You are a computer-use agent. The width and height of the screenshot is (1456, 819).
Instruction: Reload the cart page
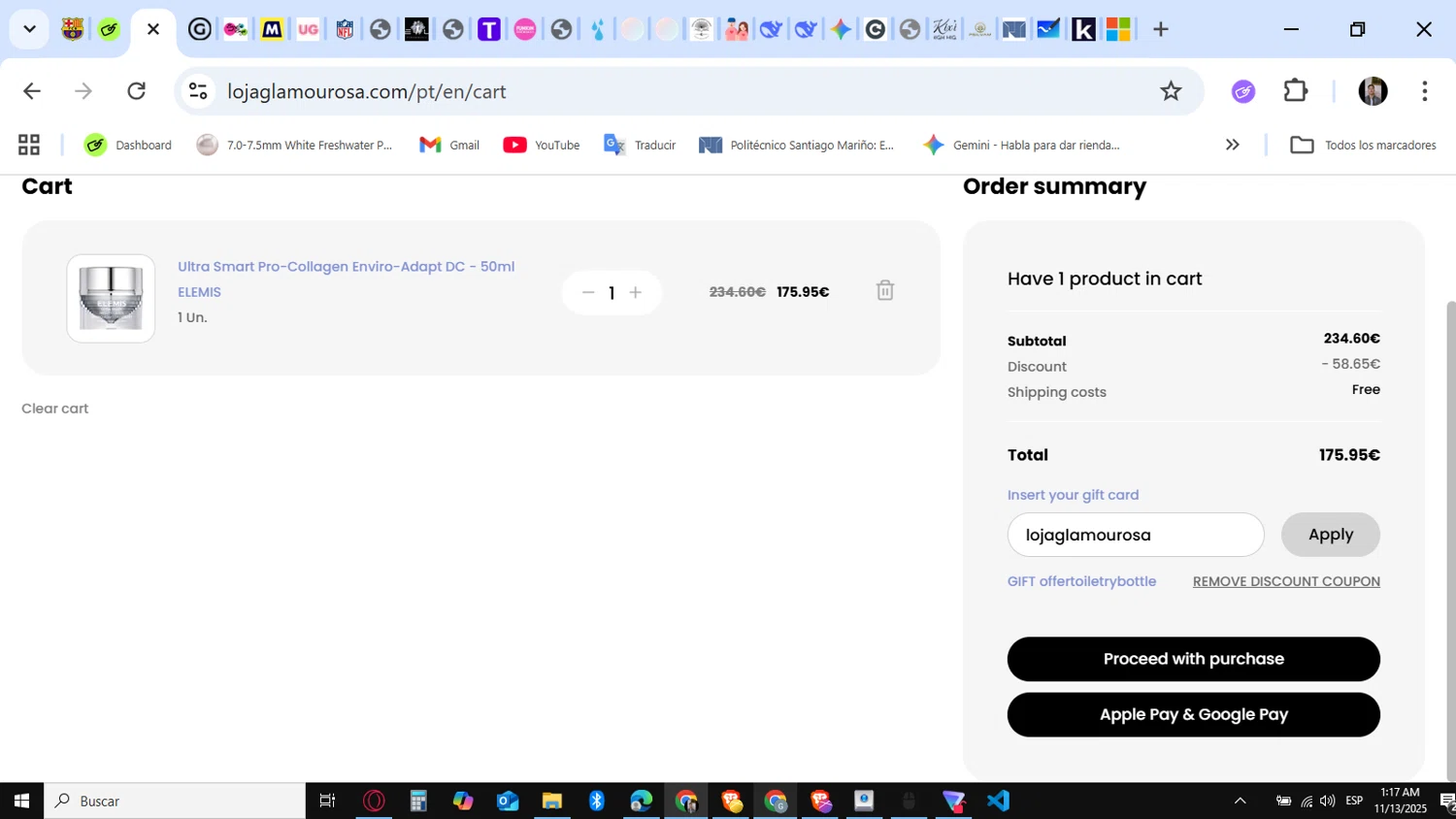click(137, 91)
